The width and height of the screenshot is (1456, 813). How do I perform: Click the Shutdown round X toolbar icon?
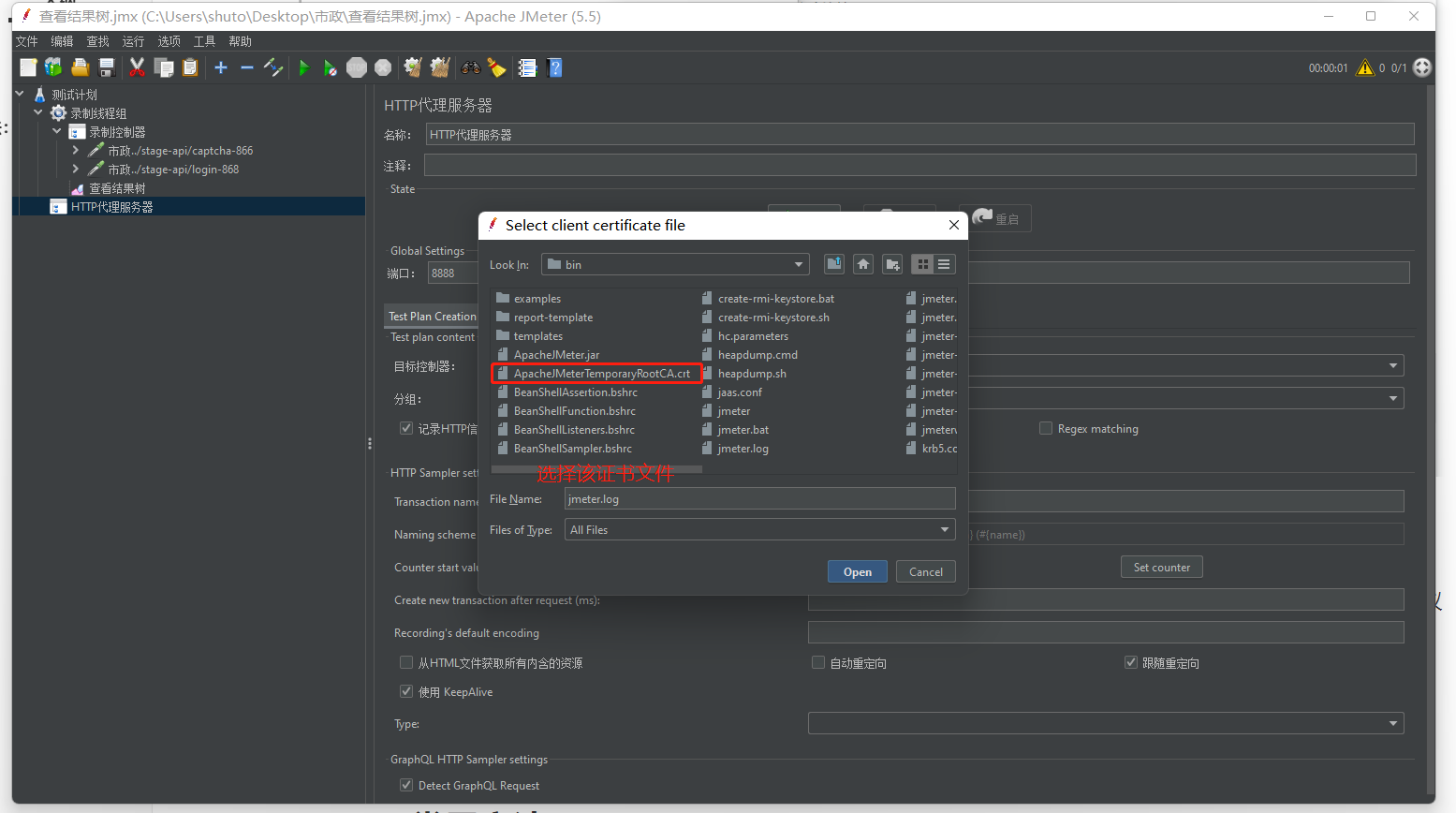[383, 67]
